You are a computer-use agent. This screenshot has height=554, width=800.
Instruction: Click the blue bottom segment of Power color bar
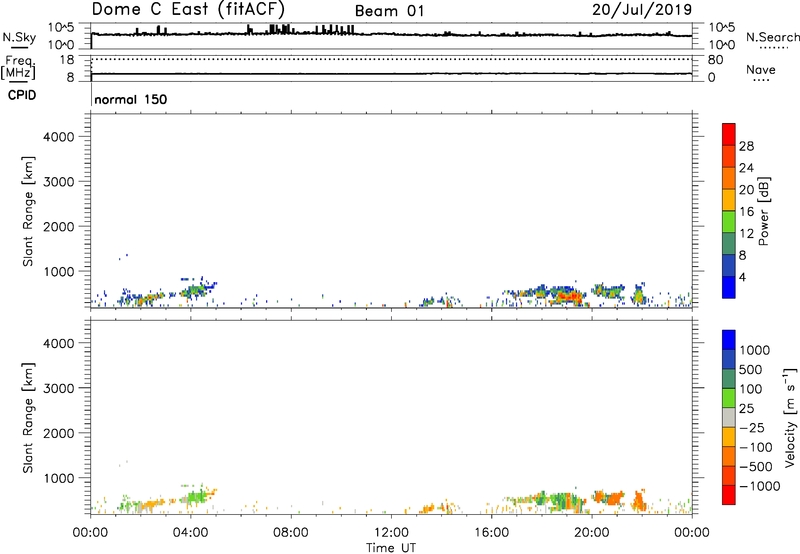point(729,287)
